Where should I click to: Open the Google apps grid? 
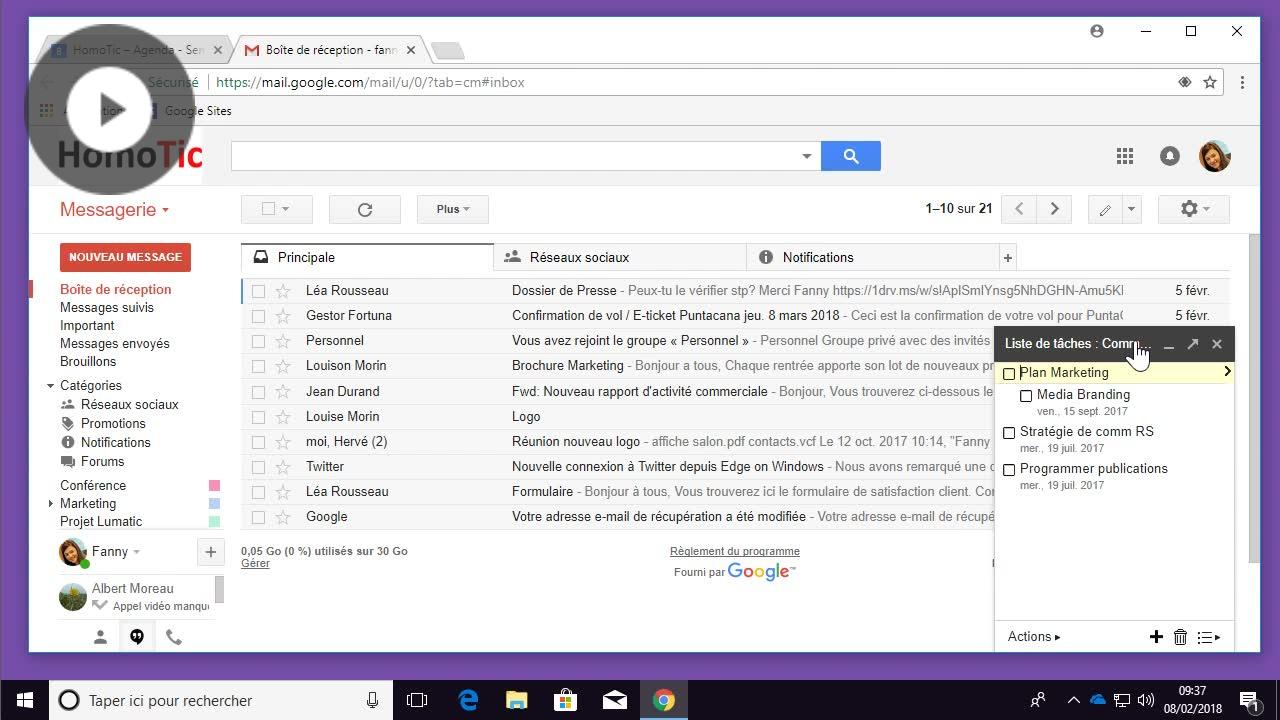1125,156
